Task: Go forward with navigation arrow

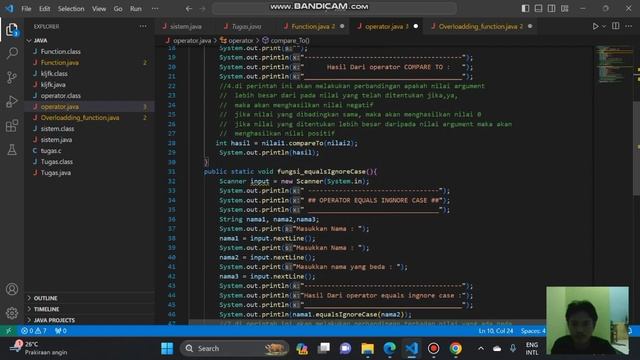Action: (x=202, y=8)
